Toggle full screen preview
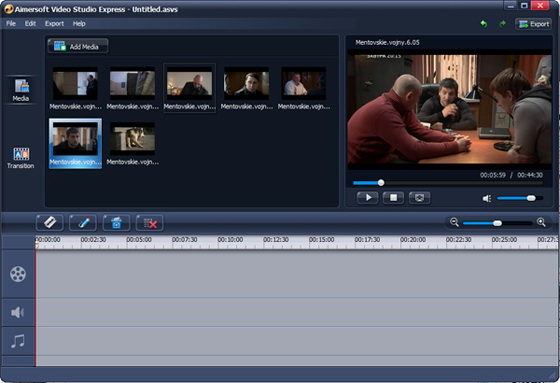 419,198
